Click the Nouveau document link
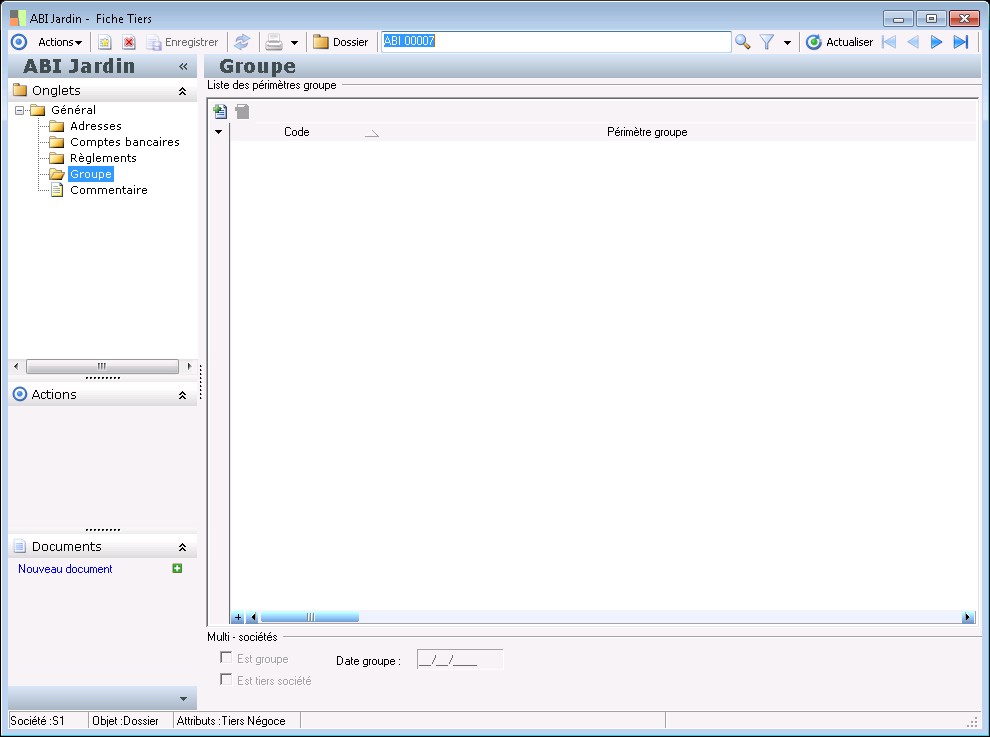 pos(65,569)
